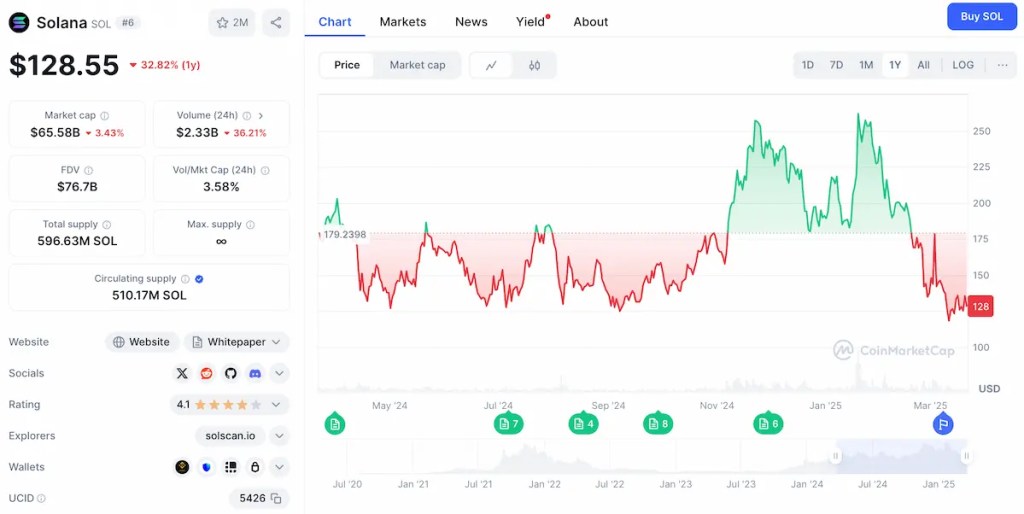Viewport: 1024px width, 514px height.
Task: Open the Whitepaper dropdown
Action: click(239, 342)
